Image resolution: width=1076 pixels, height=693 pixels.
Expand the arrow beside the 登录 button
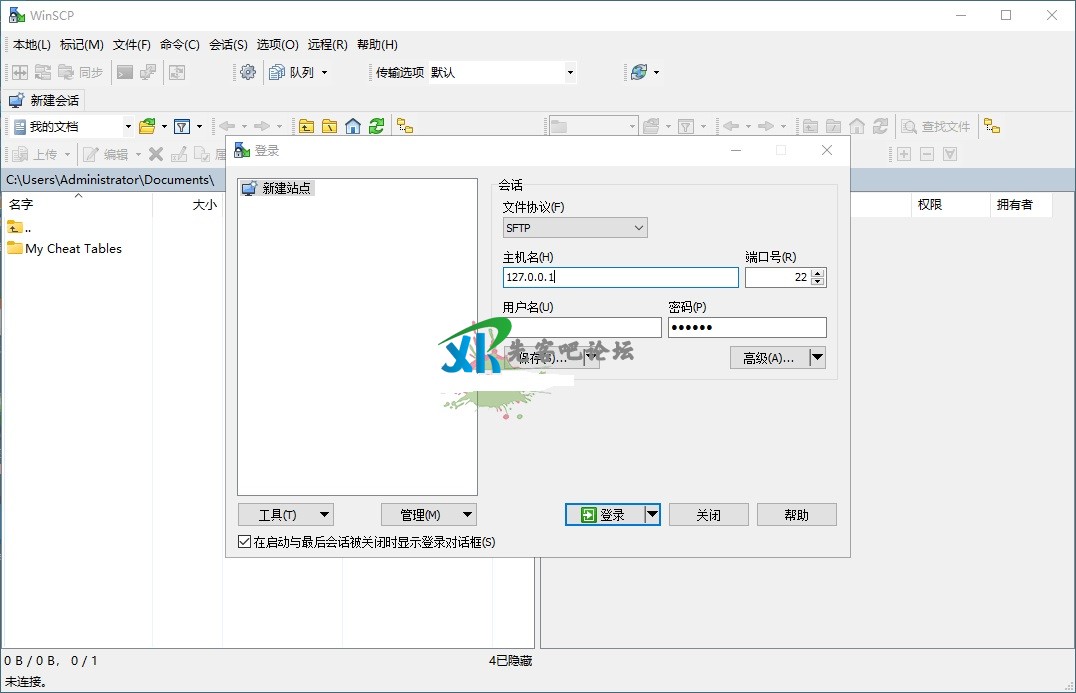(x=652, y=515)
